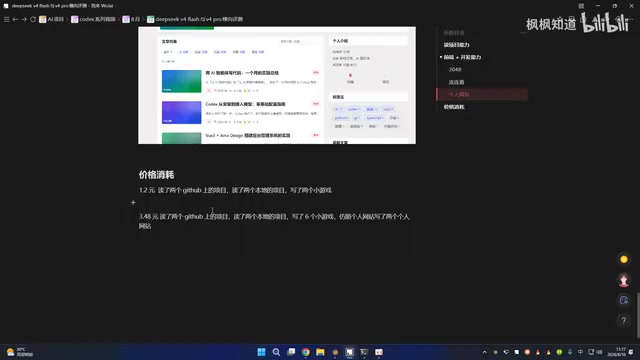Click the page vertical scrollbar
The image size is (640, 360).
(x=638, y=315)
